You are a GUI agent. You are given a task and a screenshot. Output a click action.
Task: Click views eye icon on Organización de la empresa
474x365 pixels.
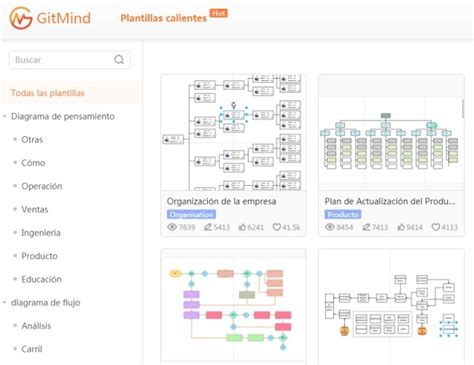click(x=172, y=227)
